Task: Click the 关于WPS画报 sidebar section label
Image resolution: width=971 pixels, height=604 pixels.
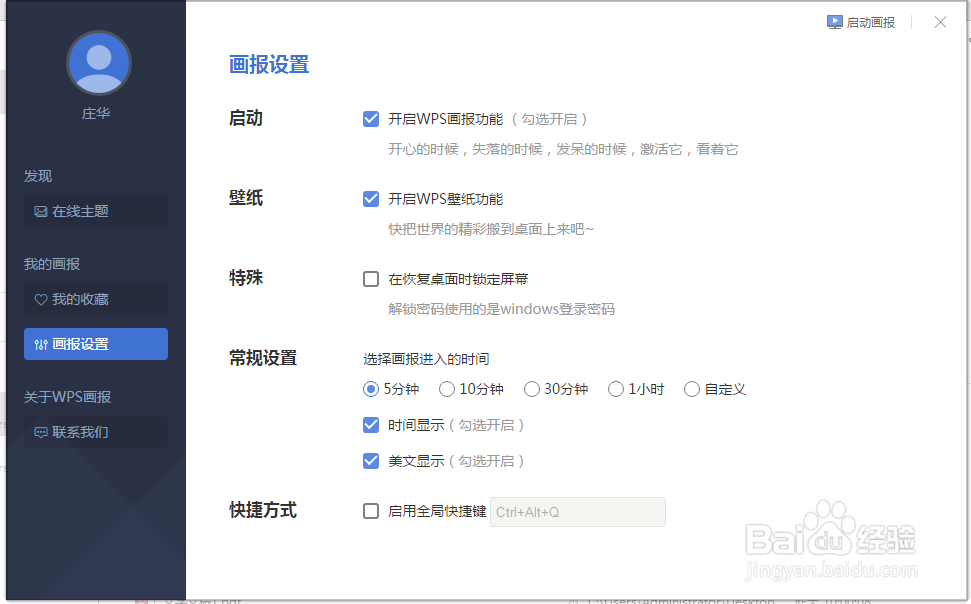Action: pos(67,397)
